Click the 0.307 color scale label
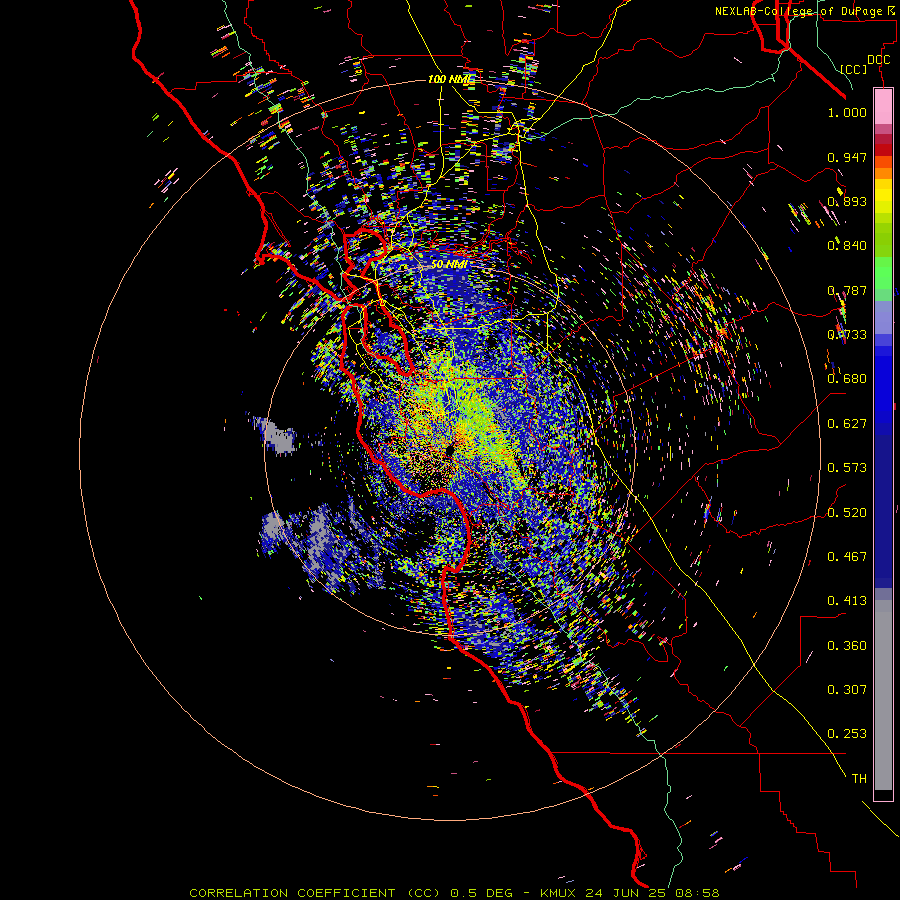This screenshot has width=900, height=900. [x=847, y=690]
